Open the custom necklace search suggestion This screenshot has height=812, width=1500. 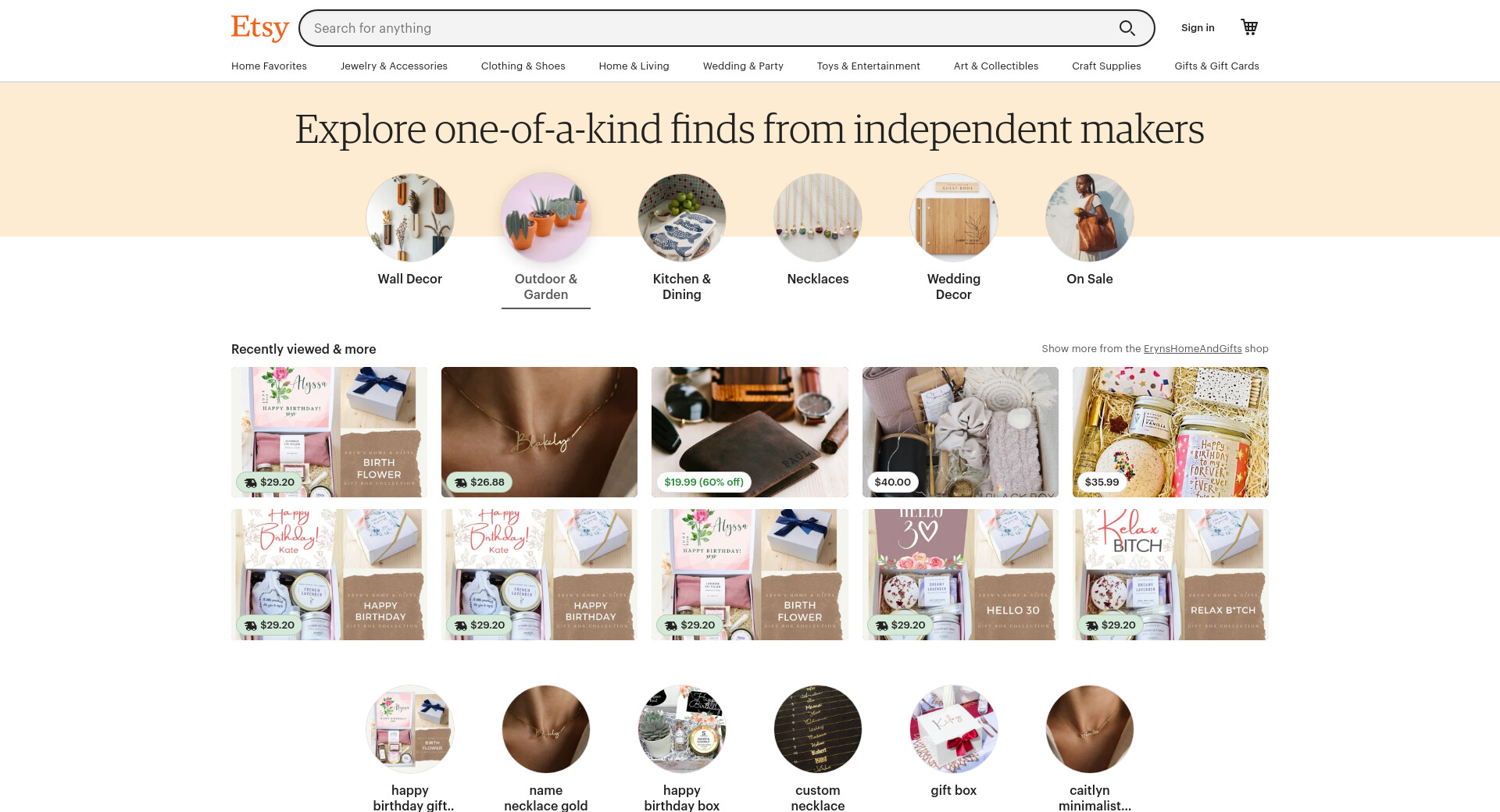click(818, 729)
